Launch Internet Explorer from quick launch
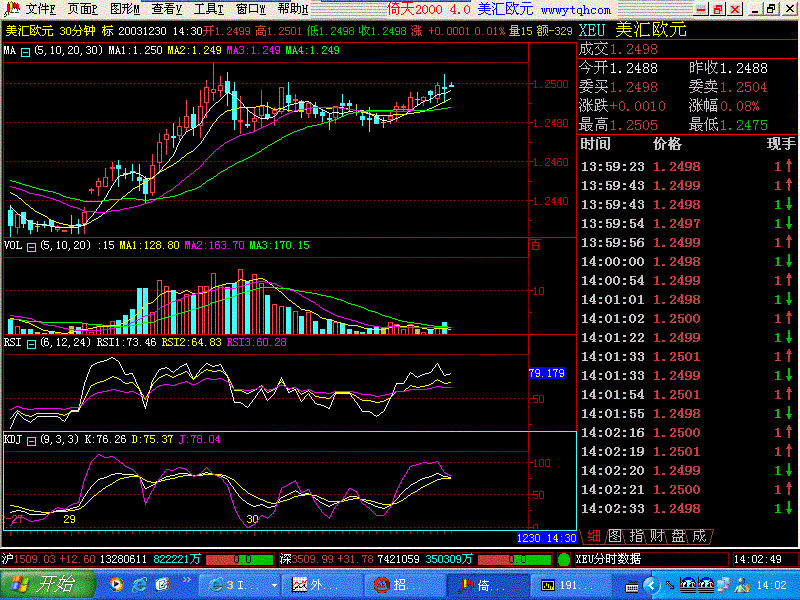Image resolution: width=800 pixels, height=600 pixels. click(x=139, y=585)
